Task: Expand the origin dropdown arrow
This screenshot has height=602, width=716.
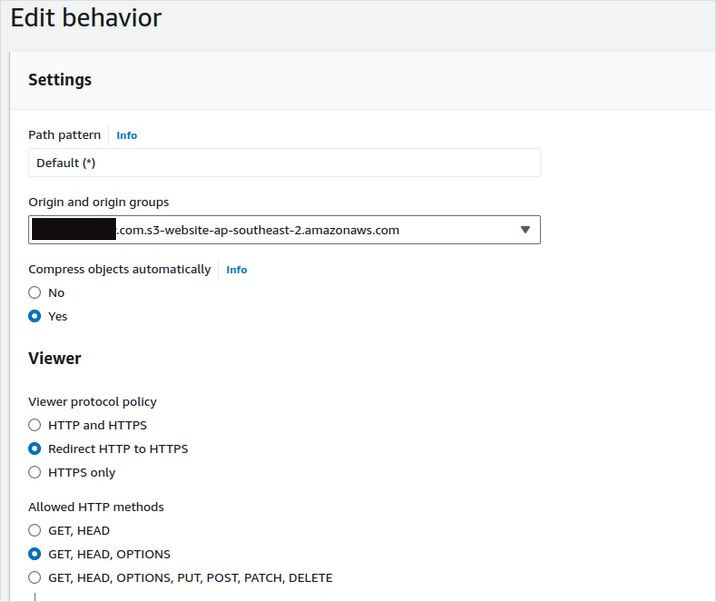Action: (525, 230)
